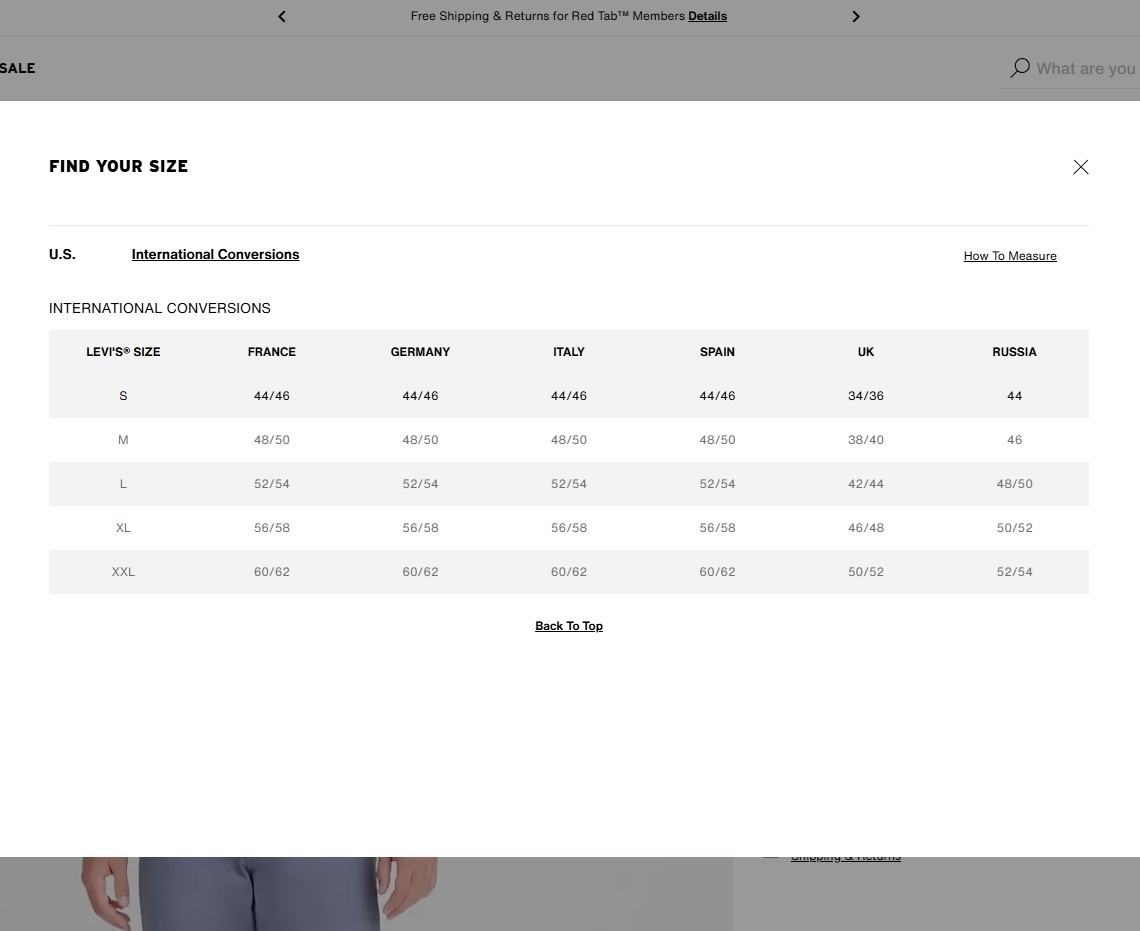The image size is (1140, 931).
Task: Select the L size row label
Action: (x=123, y=484)
